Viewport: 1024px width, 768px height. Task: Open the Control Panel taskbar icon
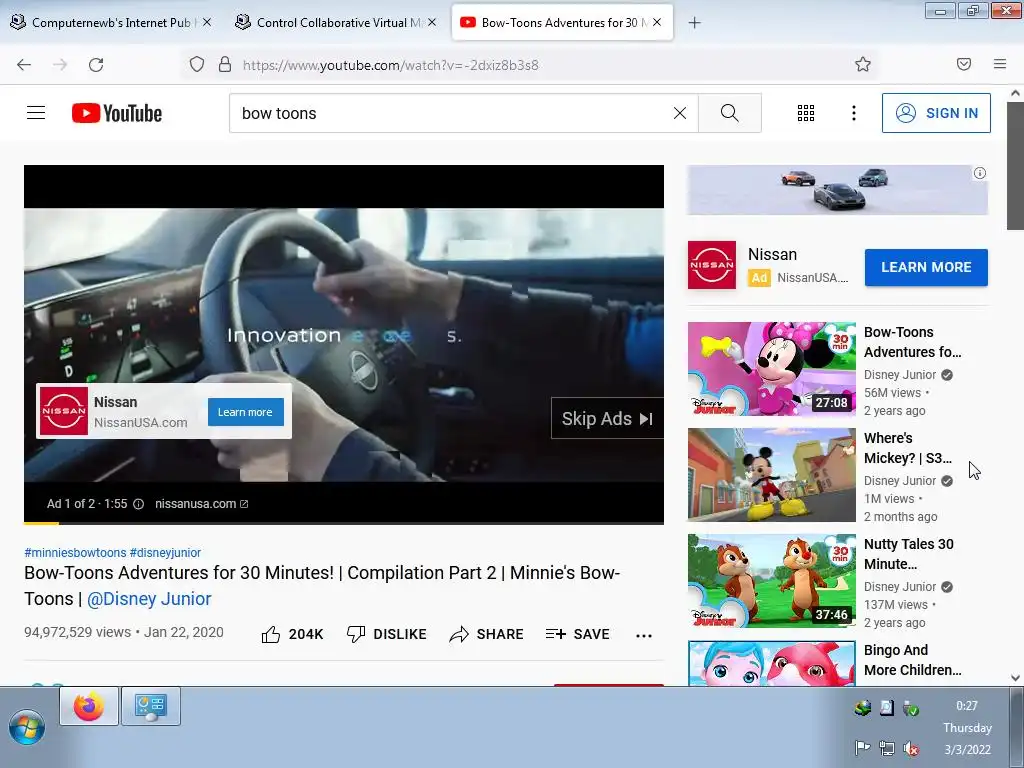coord(151,706)
